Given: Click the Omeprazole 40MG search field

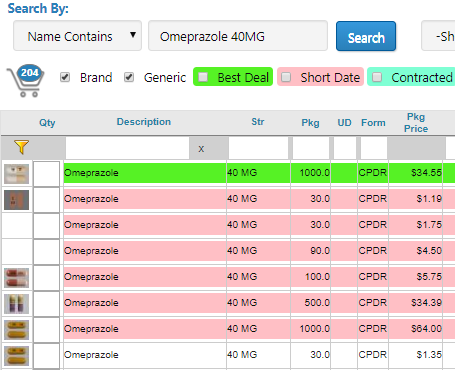Looking at the screenshot, I should [238, 36].
